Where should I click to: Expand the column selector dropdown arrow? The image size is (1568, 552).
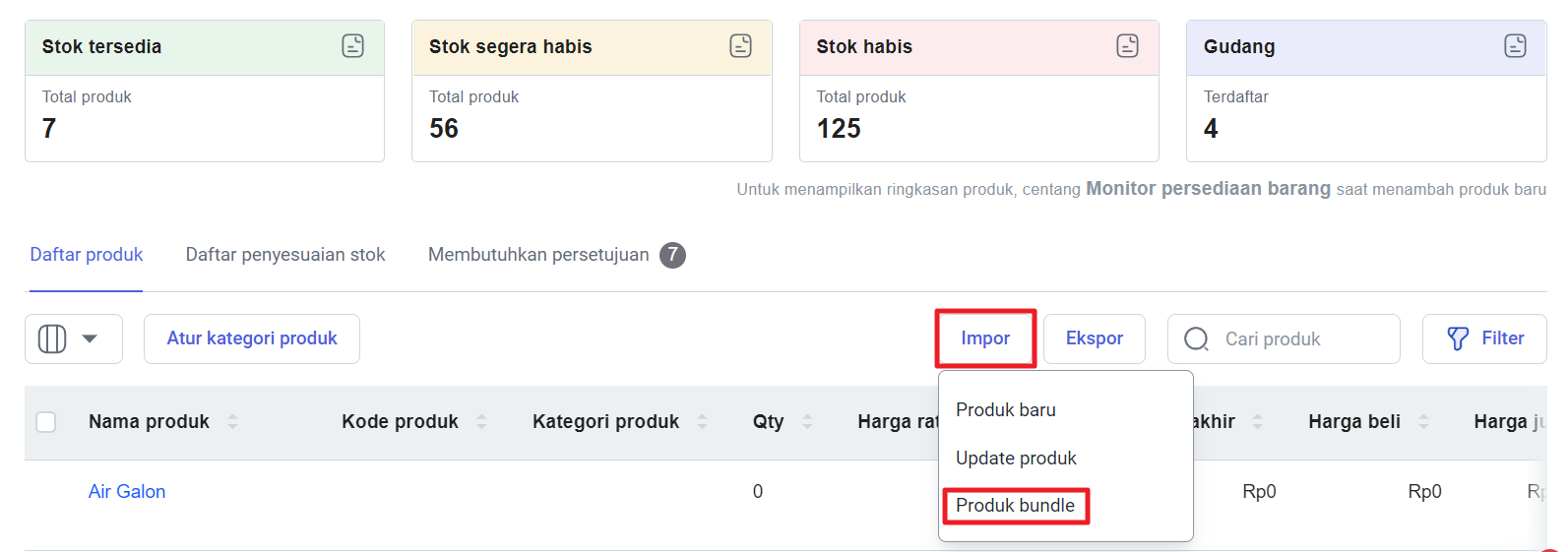(x=90, y=338)
